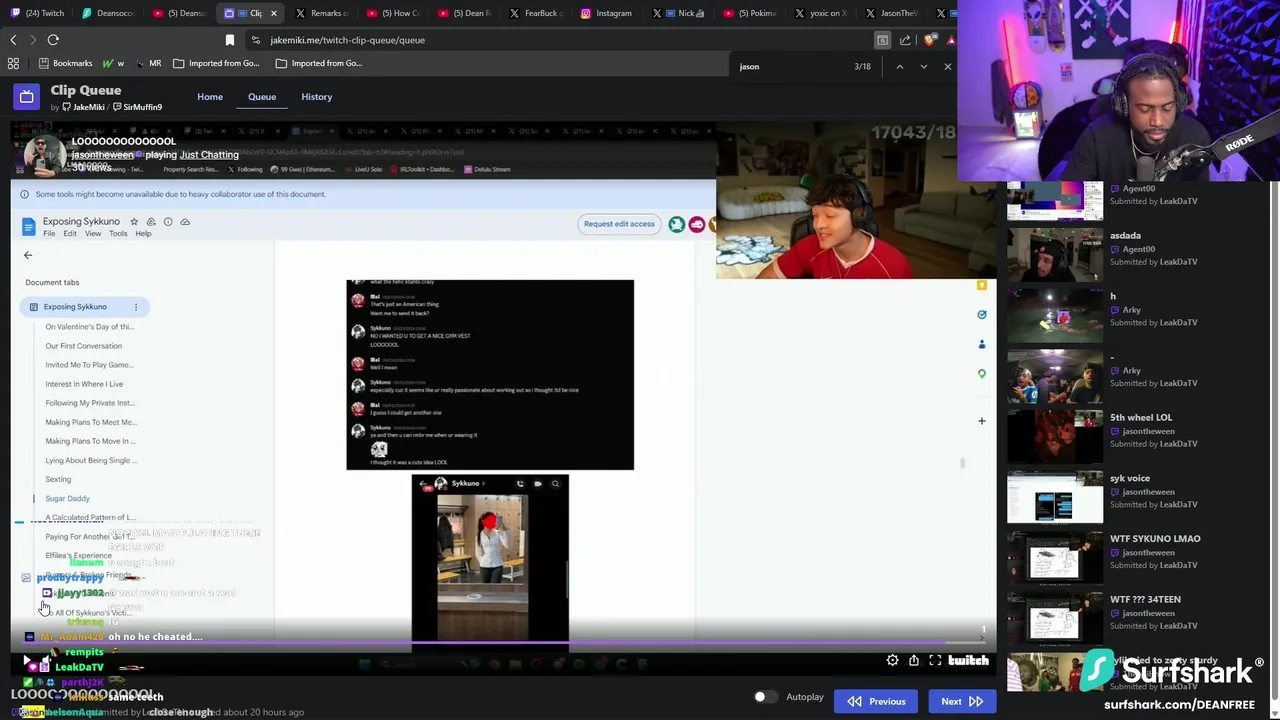Jump to Interest In Where I Live heading
The width and height of the screenshot is (1280, 720).
pos(84,384)
